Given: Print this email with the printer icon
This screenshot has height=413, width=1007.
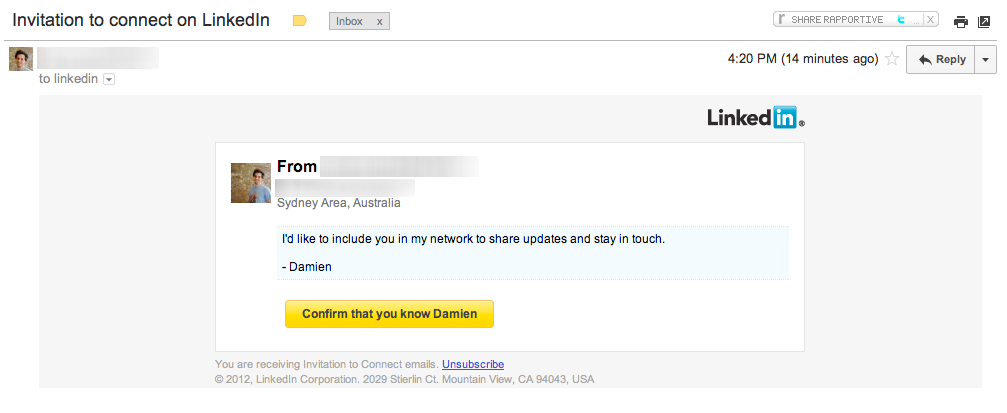Looking at the screenshot, I should point(960,22).
